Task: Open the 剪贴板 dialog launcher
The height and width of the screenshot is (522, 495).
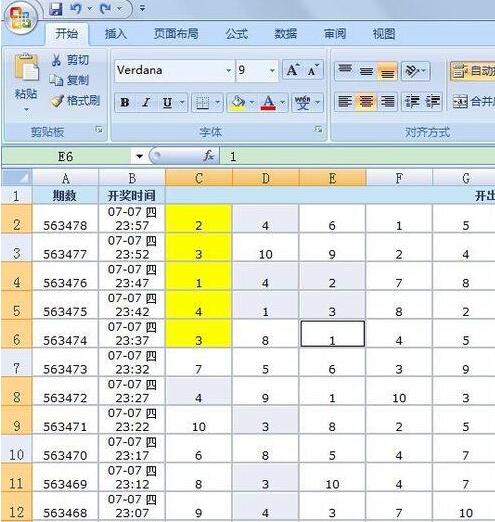Action: point(99,130)
